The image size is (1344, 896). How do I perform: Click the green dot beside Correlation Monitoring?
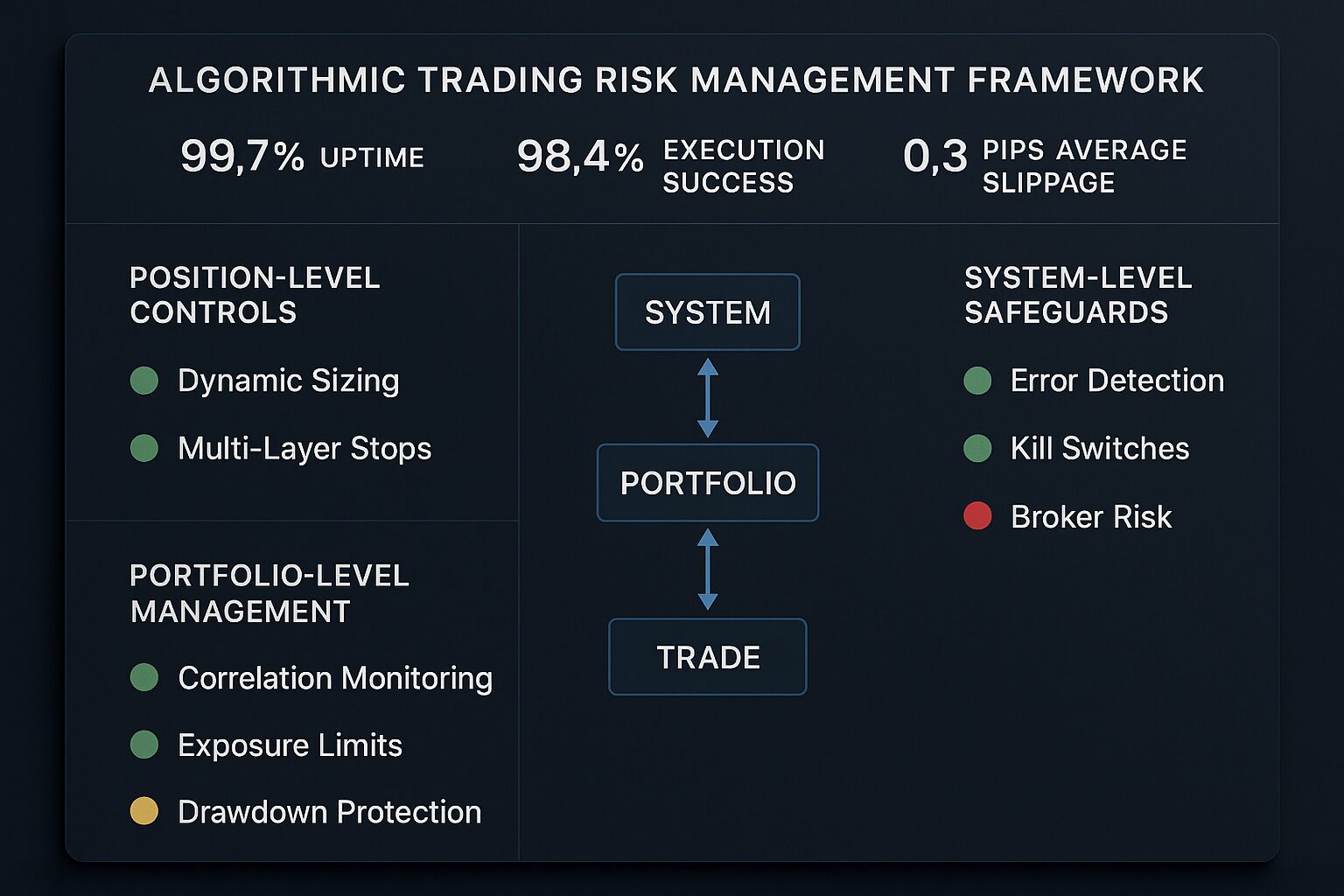coord(144,677)
